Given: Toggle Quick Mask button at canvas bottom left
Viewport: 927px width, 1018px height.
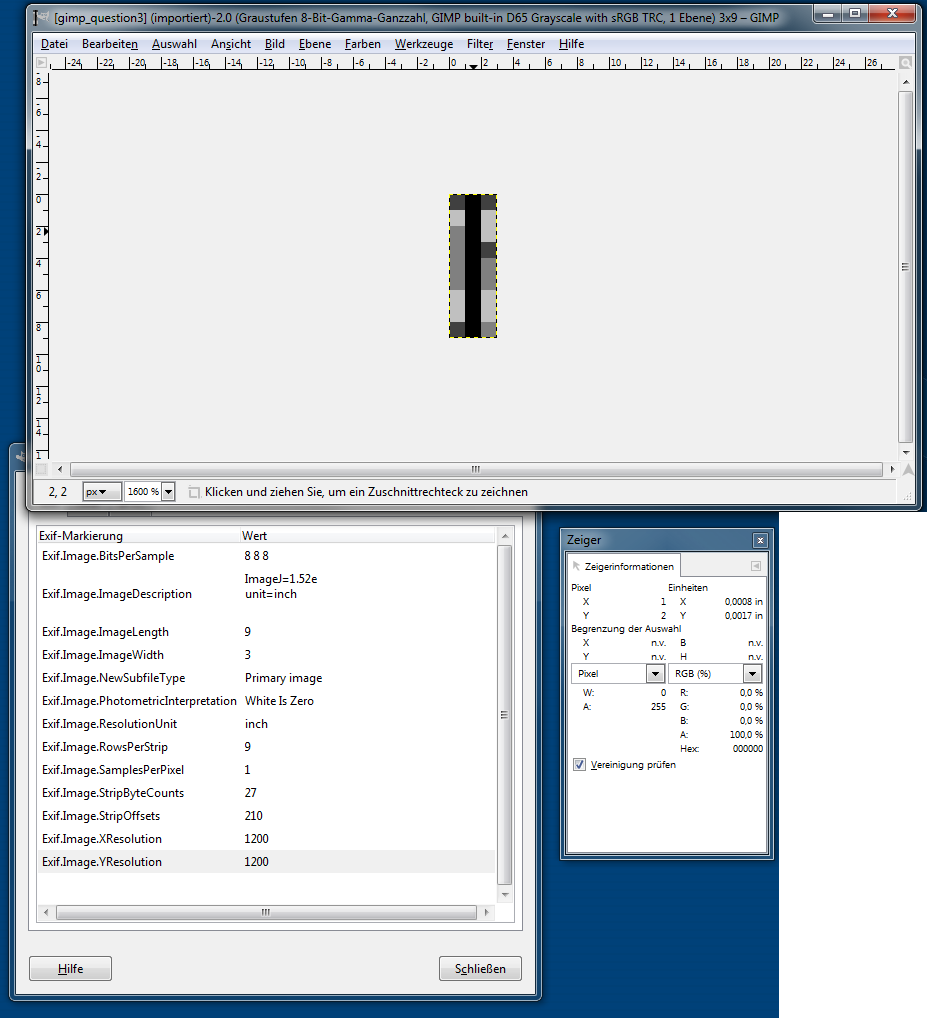Looking at the screenshot, I should (42, 469).
